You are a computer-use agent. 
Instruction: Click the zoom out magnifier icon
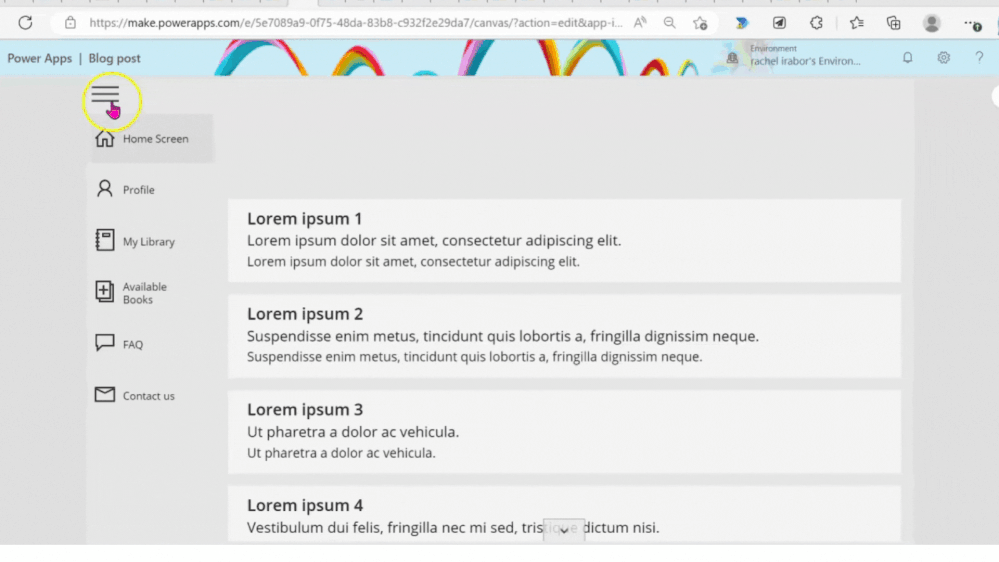click(670, 23)
